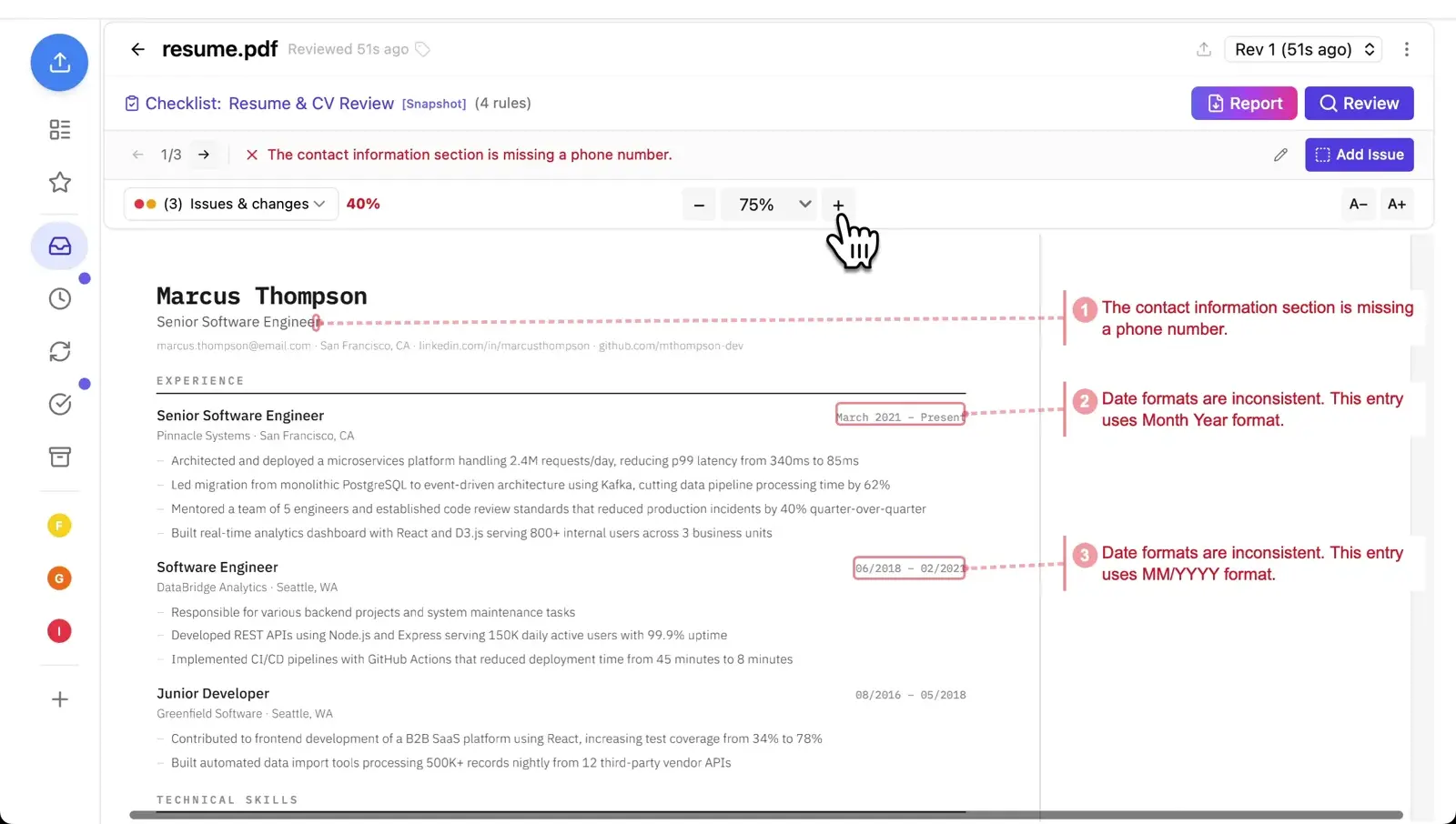
Task: Open the three-dot overflow menu
Action: 1407,49
